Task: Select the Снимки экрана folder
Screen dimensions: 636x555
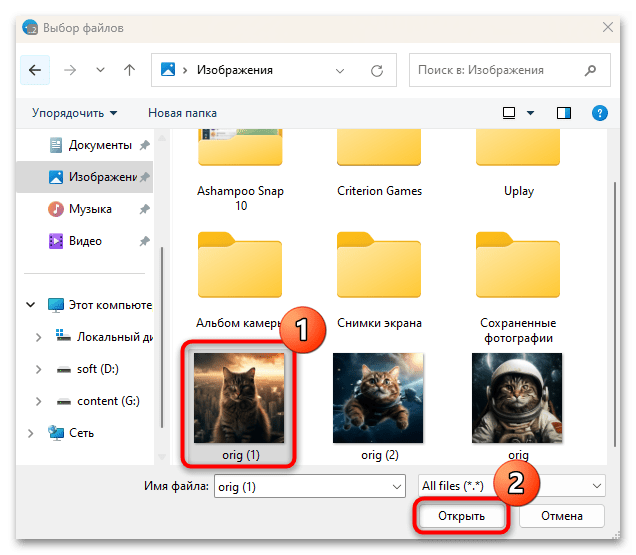Action: [379, 280]
